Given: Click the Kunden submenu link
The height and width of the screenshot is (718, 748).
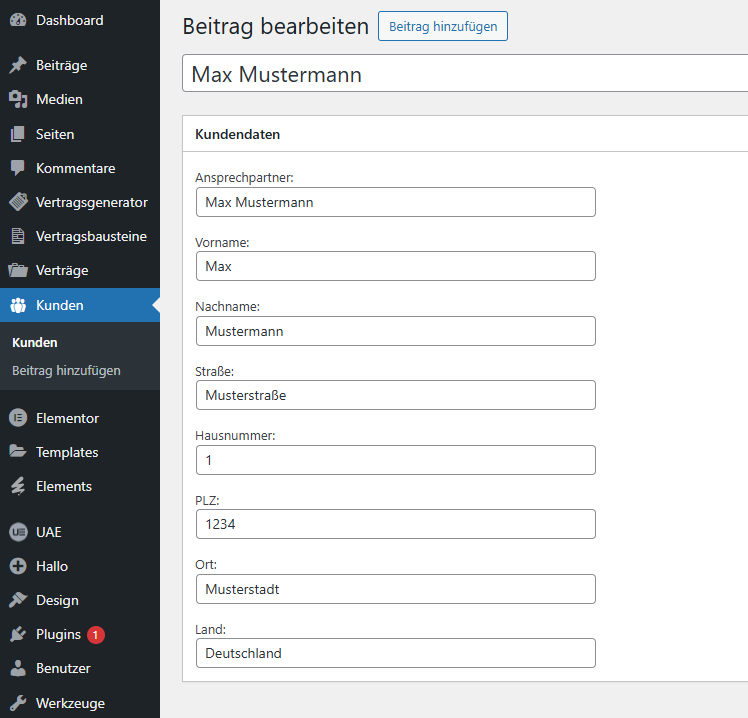Looking at the screenshot, I should 35,343.
